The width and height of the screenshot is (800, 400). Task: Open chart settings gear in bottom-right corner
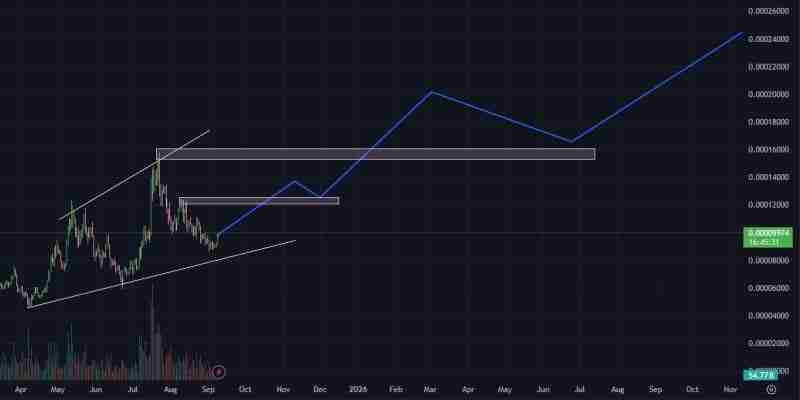pos(770,387)
